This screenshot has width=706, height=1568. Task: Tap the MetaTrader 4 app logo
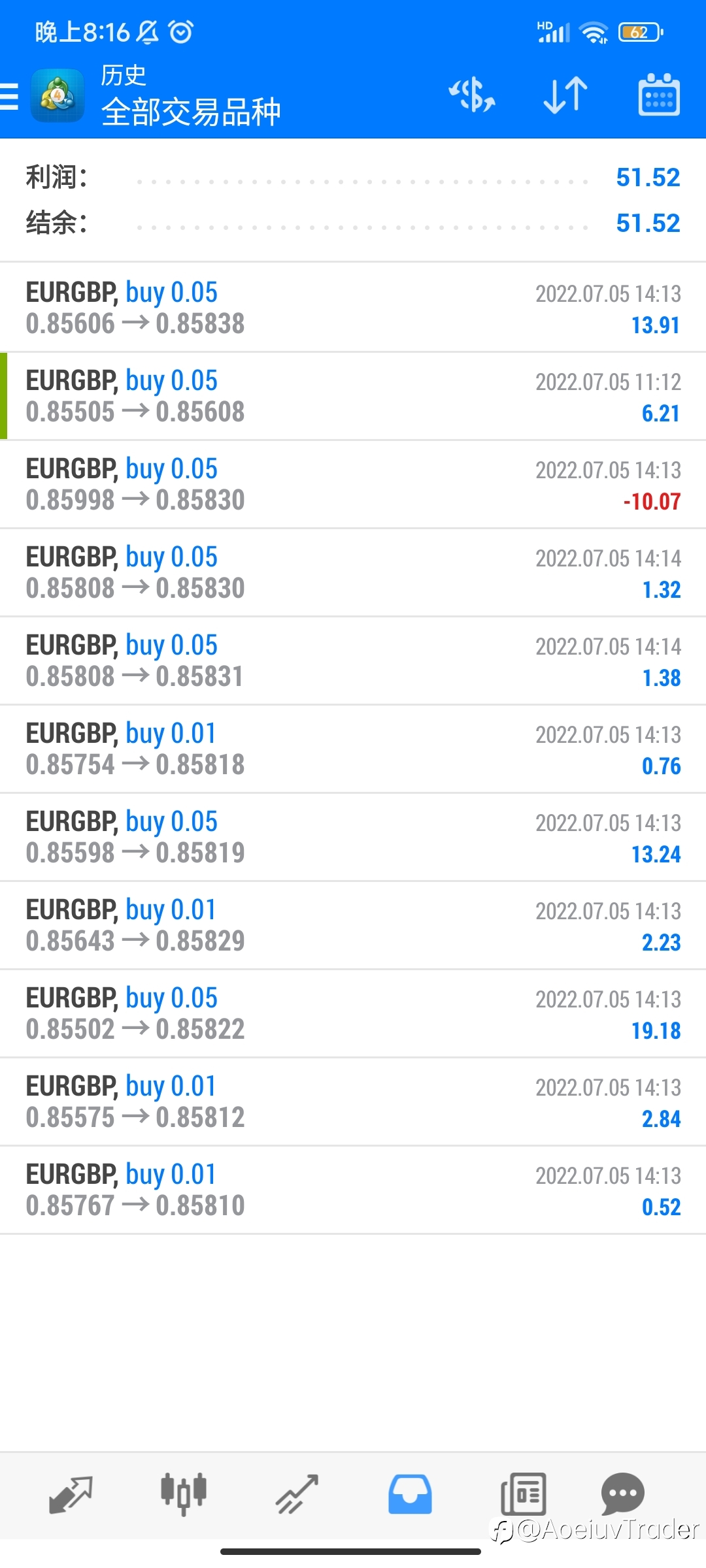[58, 96]
